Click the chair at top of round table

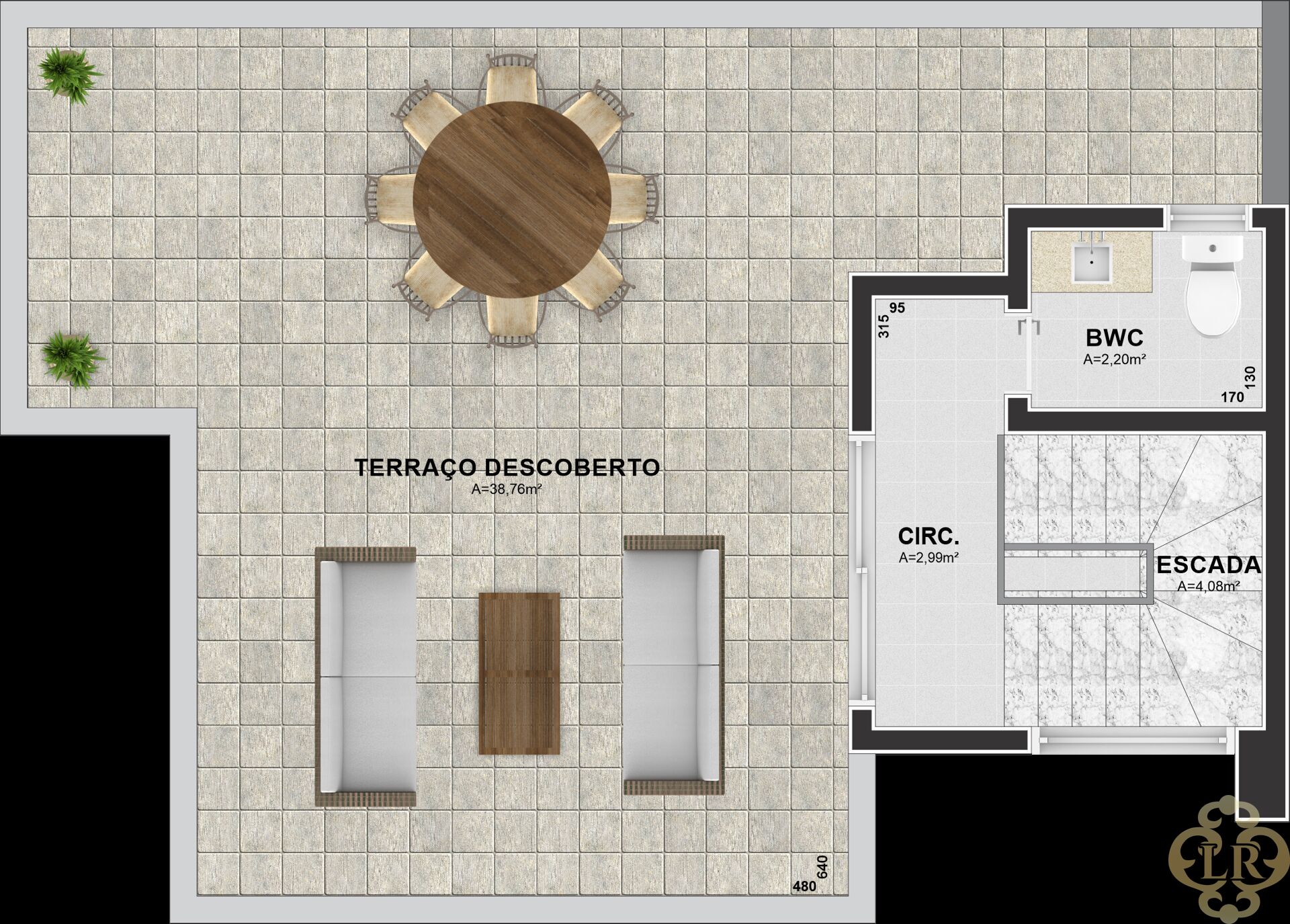[x=511, y=79]
